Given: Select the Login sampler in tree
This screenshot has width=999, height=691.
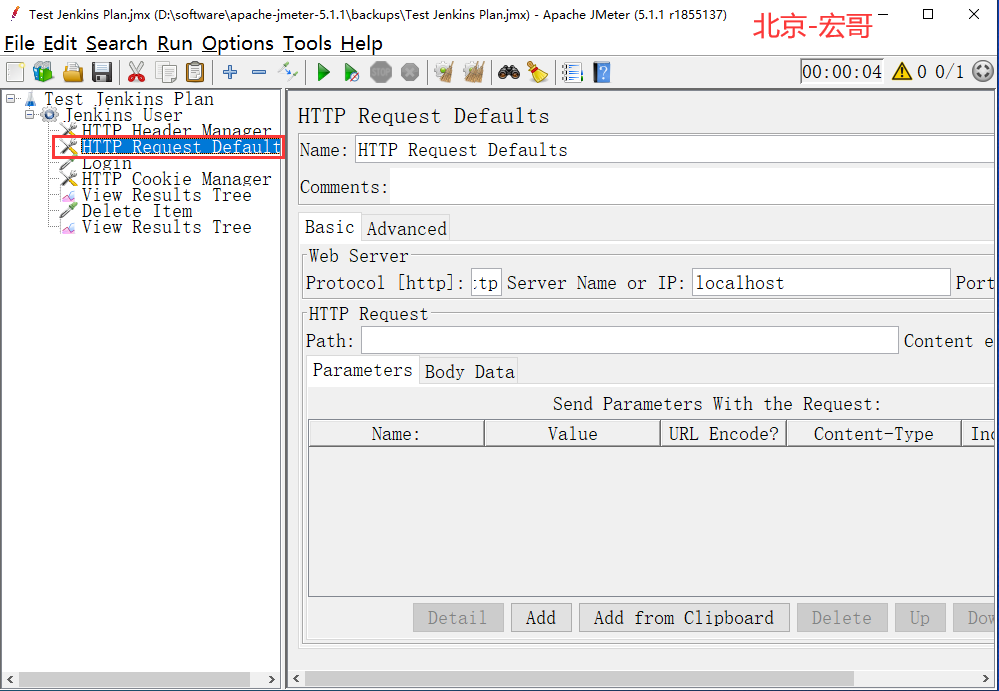Looking at the screenshot, I should pos(107,163).
